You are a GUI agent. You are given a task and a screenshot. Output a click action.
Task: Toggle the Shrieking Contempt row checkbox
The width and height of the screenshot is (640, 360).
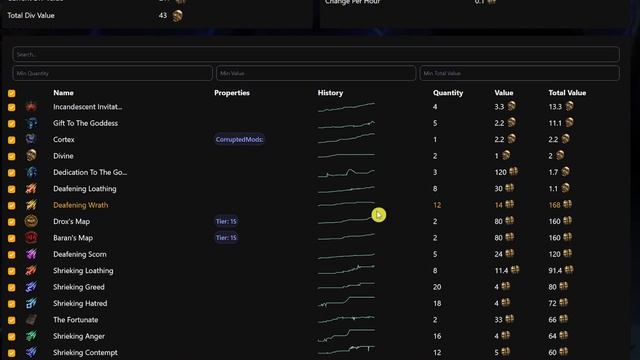click(11, 353)
